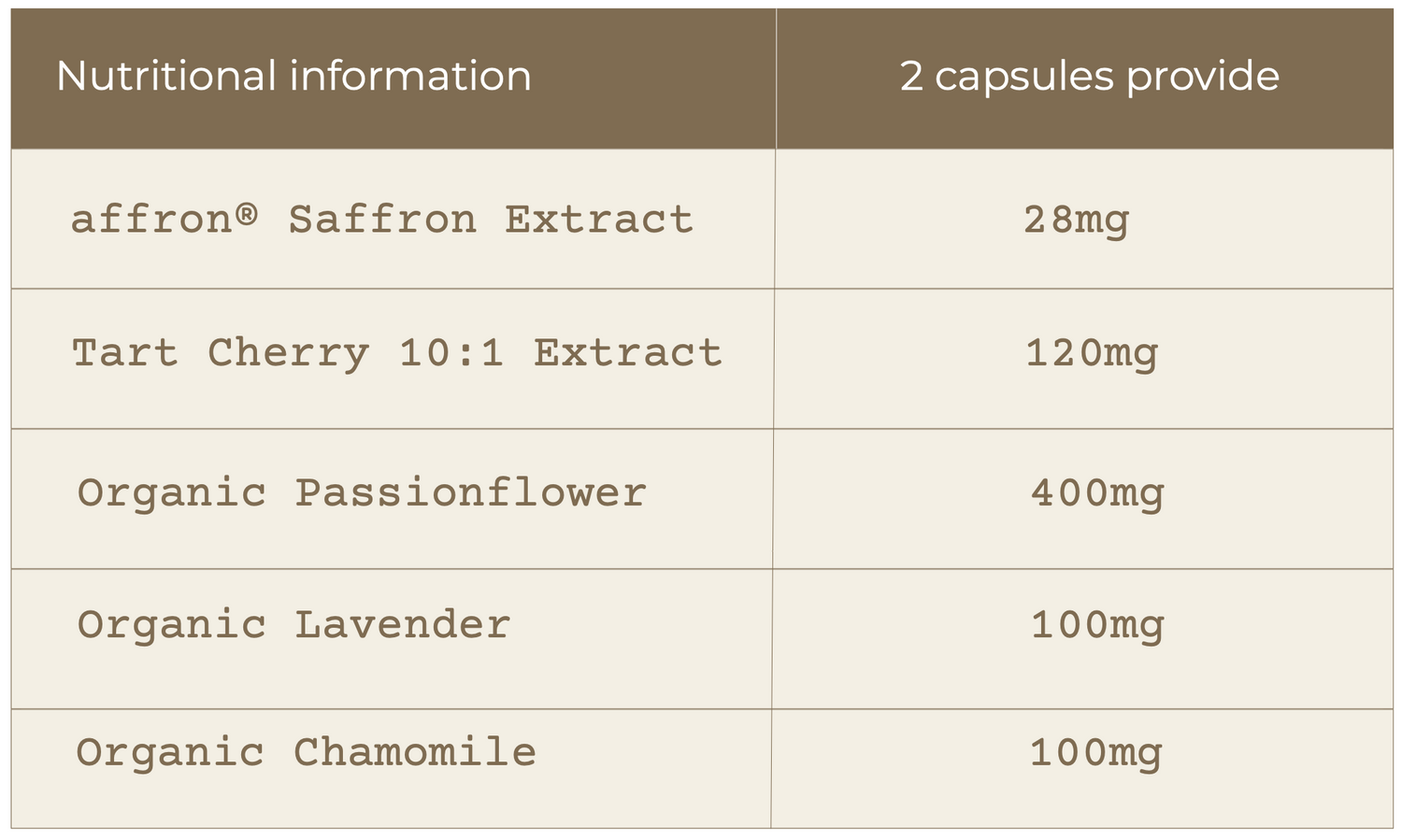
Task: Select the affron Saffron Extract row label
Action: click(382, 221)
